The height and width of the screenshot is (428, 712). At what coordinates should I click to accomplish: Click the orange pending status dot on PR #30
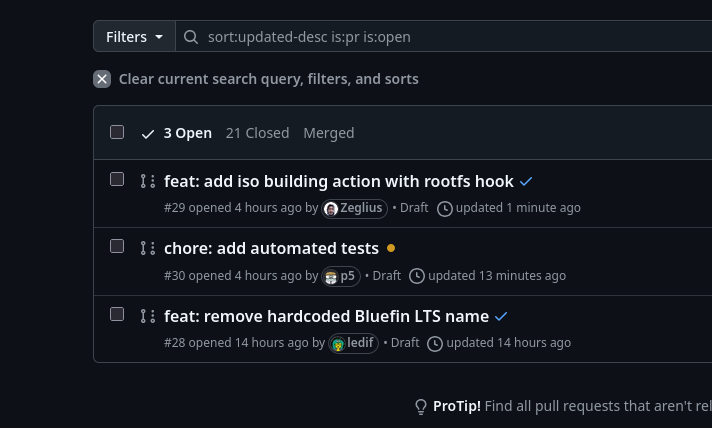(391, 248)
